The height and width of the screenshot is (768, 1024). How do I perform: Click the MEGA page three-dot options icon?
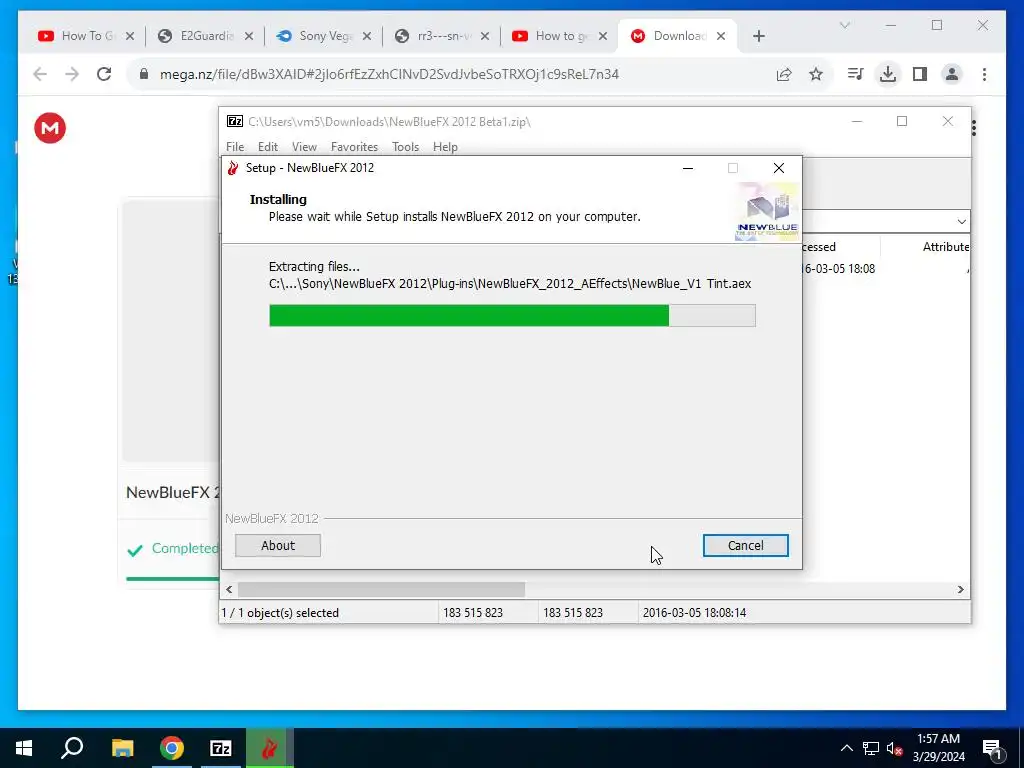[x=974, y=128]
